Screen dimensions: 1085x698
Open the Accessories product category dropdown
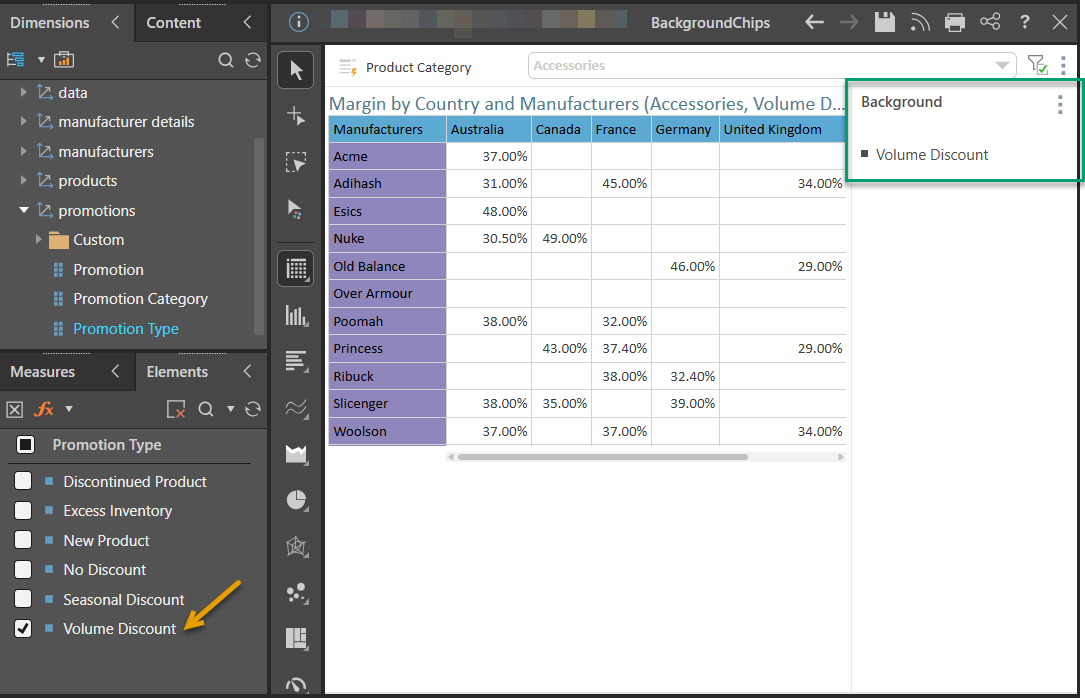point(771,66)
